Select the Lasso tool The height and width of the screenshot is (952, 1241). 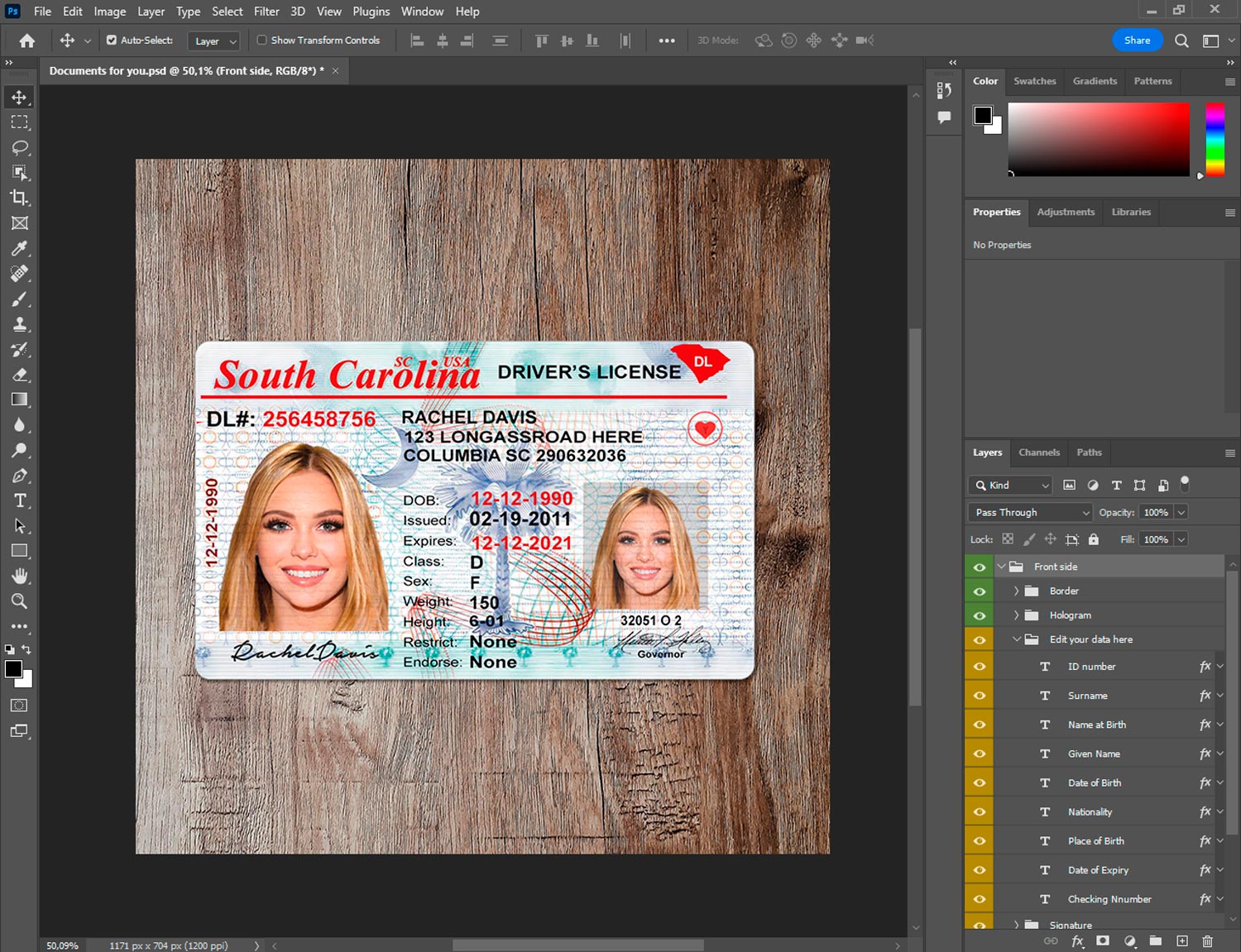click(19, 147)
